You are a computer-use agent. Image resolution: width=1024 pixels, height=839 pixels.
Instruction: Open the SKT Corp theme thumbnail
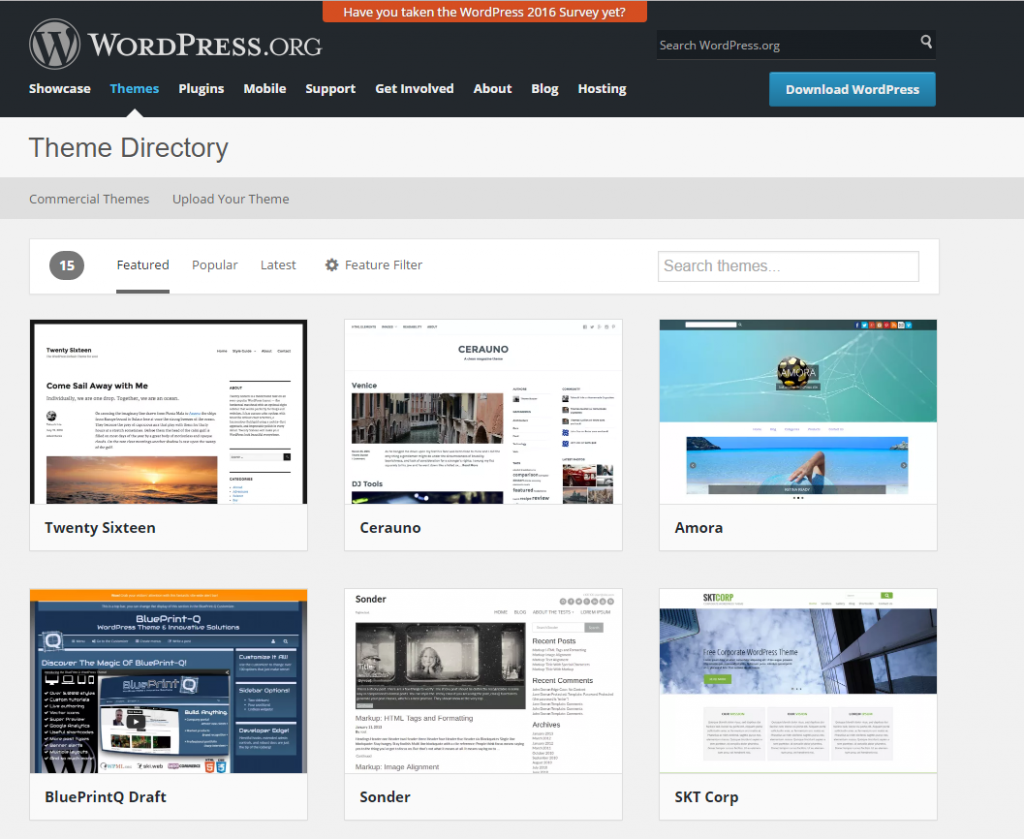tap(798, 681)
